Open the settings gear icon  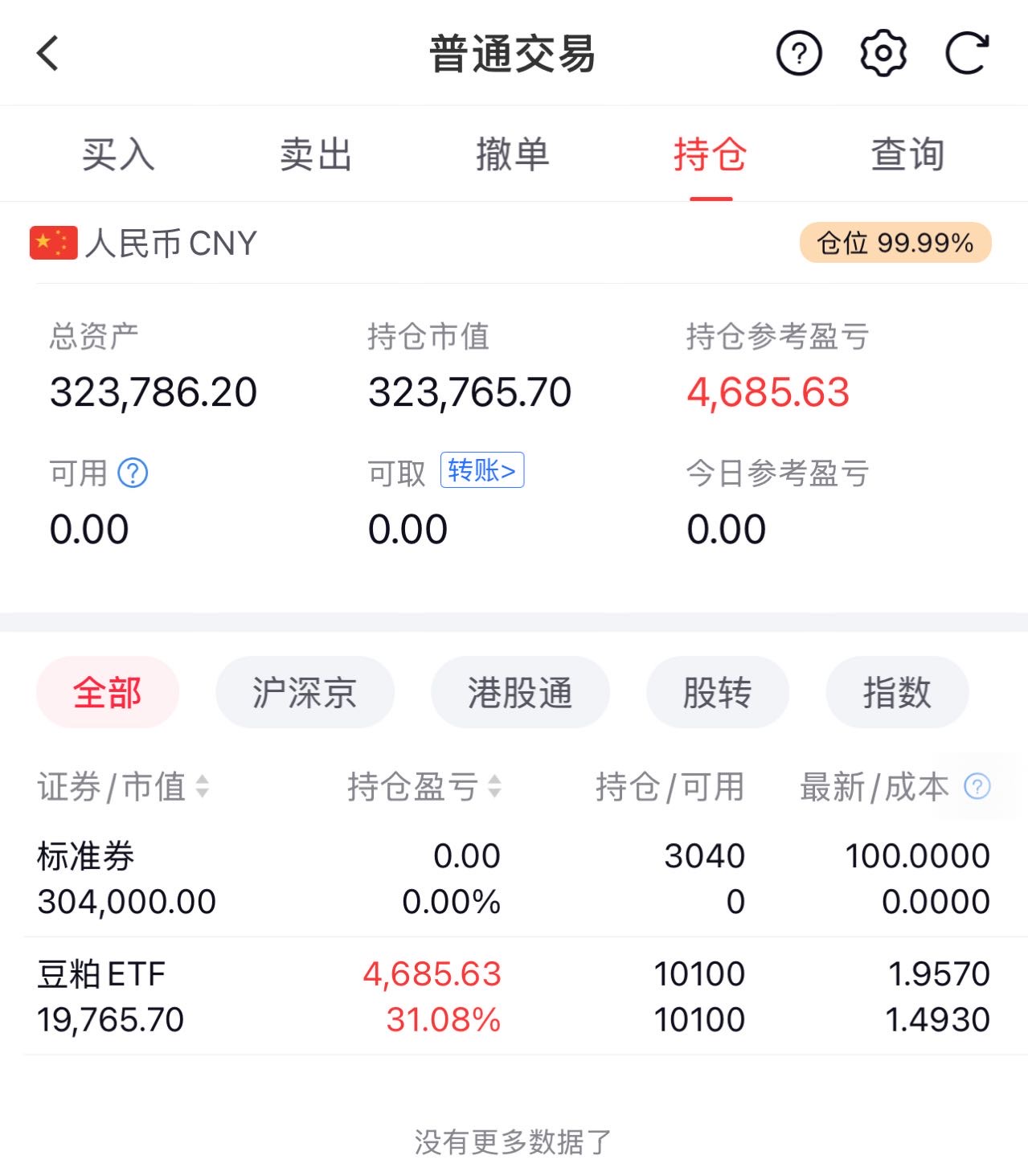point(883,54)
